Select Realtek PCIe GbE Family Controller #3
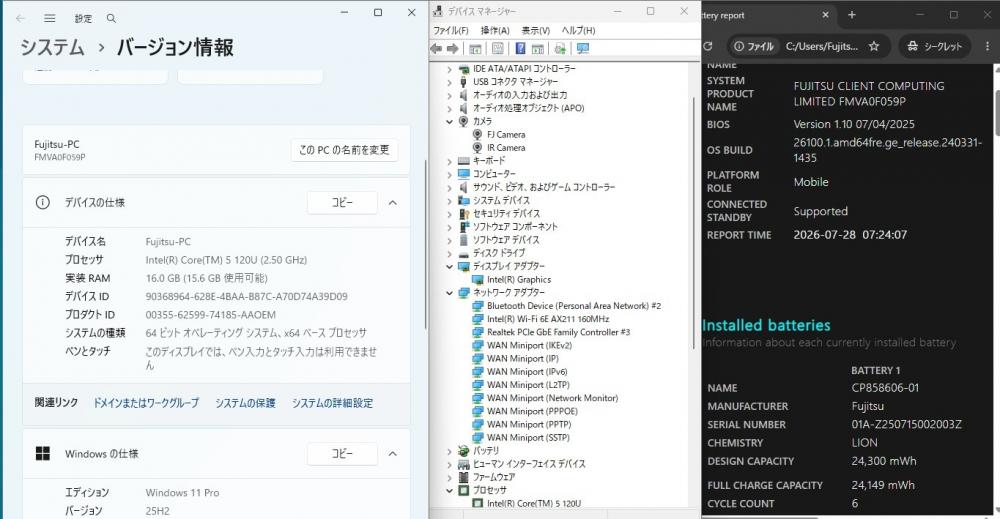The height and width of the screenshot is (519, 1000). 558,332
